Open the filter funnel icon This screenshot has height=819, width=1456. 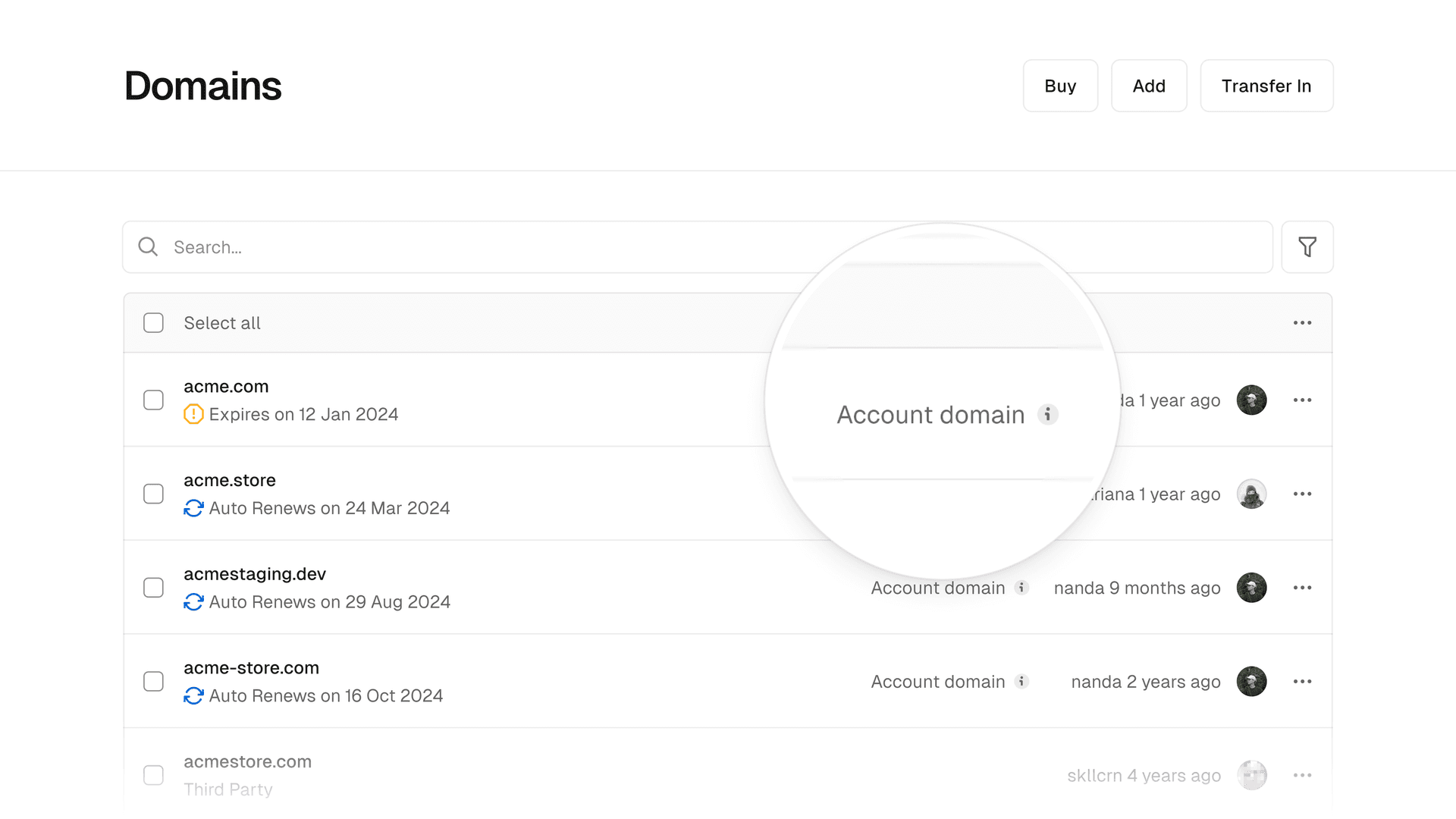(x=1307, y=247)
